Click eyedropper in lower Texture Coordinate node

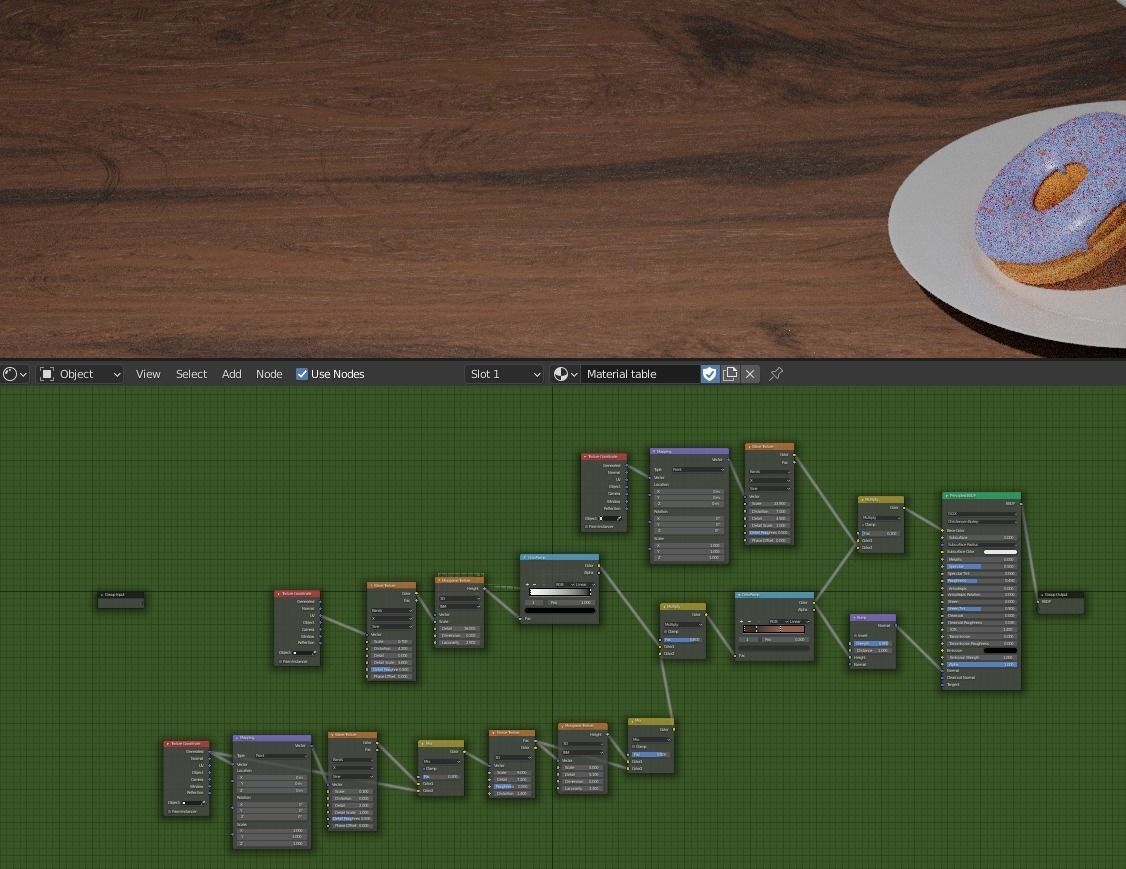(x=203, y=803)
